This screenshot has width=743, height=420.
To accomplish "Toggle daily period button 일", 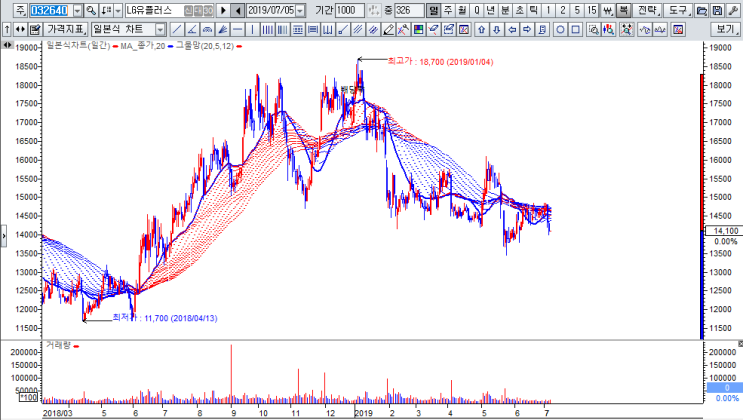I will pos(433,10).
